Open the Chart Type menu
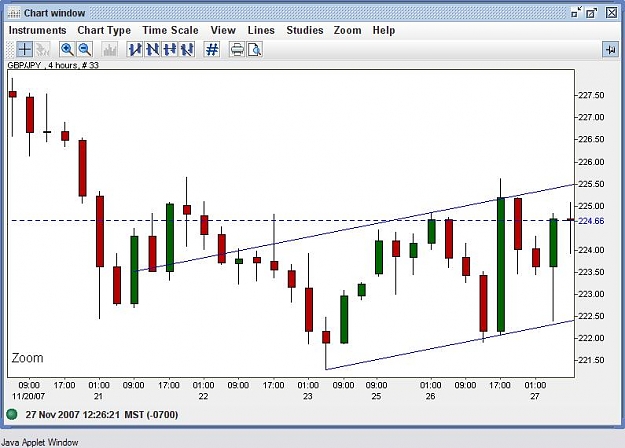The image size is (625, 448). [104, 30]
